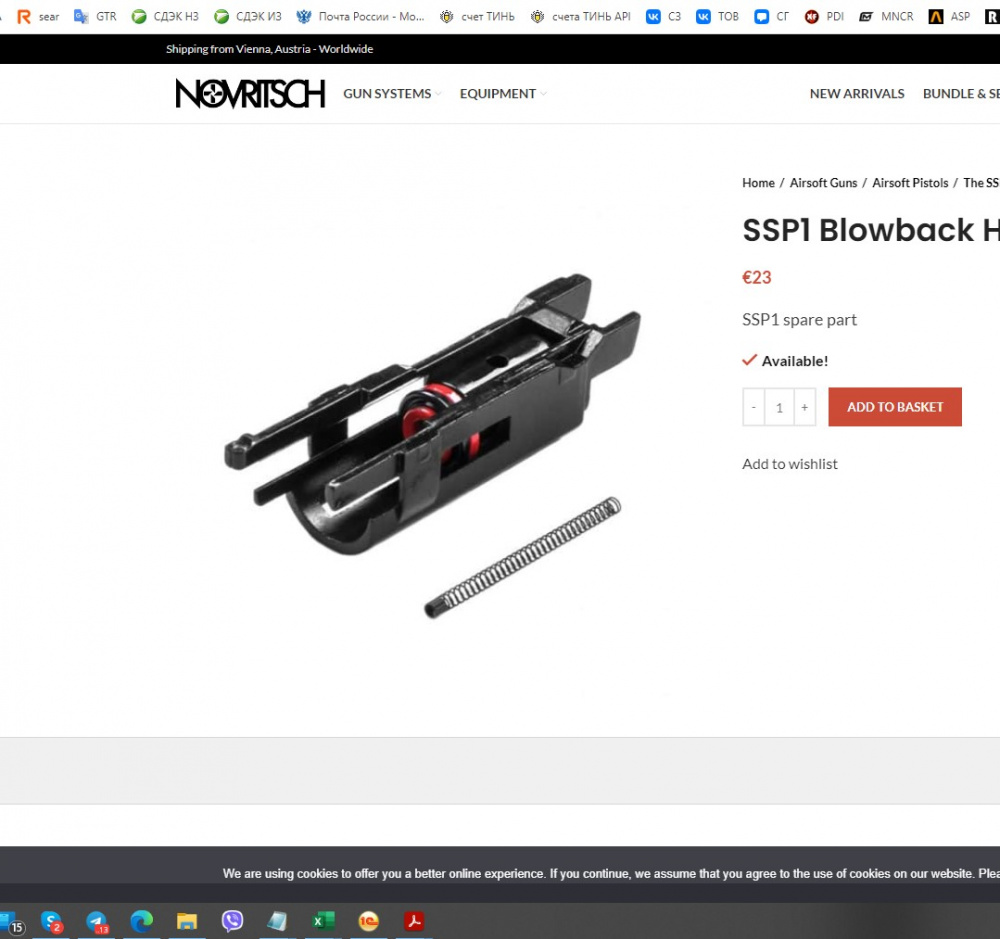This screenshot has width=1000, height=939.
Task: Open Telegram from the taskbar
Action: pos(96,921)
